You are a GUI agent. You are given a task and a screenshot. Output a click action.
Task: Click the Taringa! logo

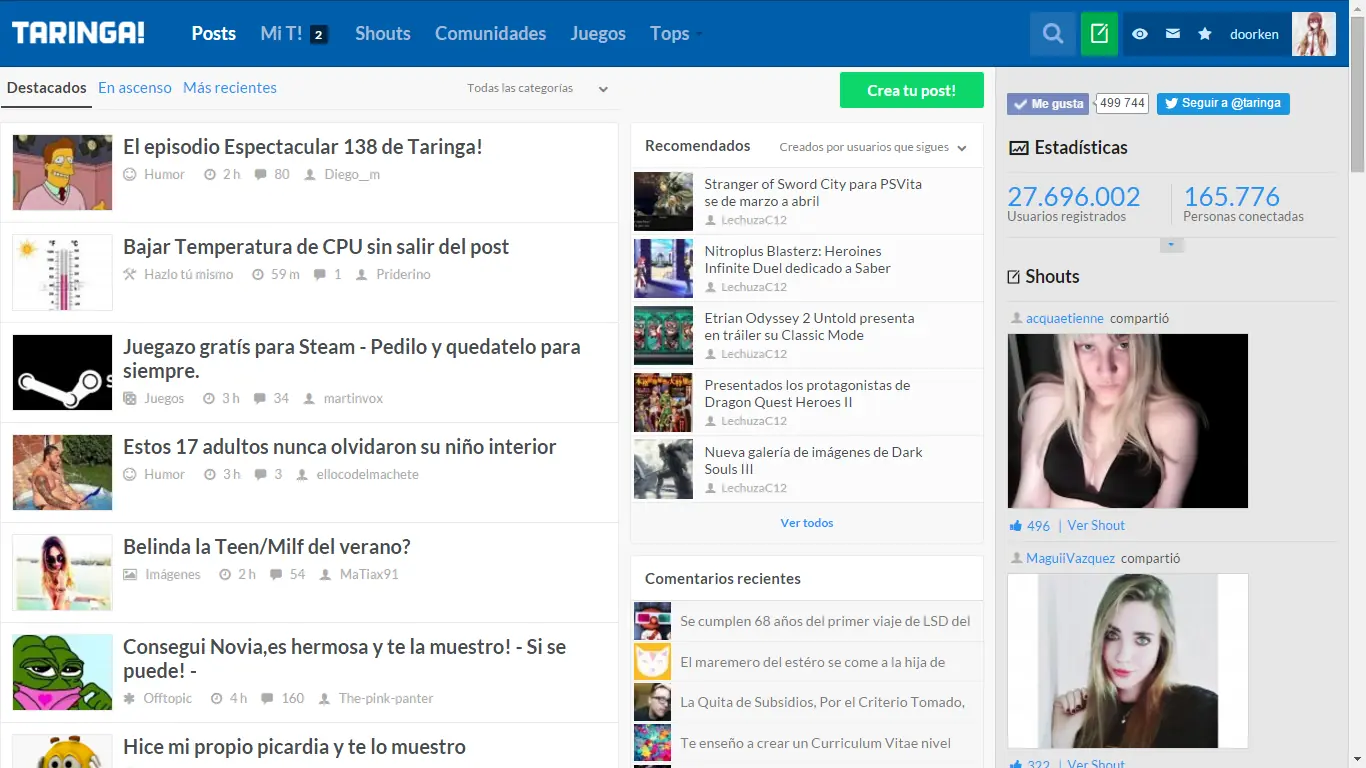click(78, 31)
